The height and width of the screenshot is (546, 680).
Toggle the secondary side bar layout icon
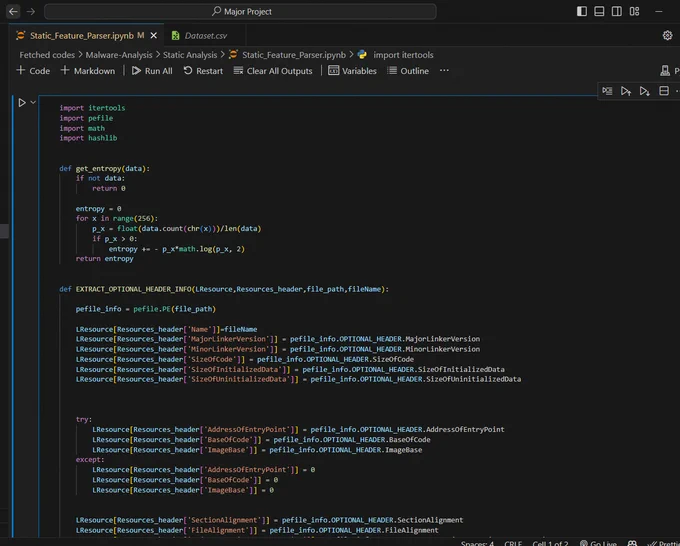pos(616,11)
